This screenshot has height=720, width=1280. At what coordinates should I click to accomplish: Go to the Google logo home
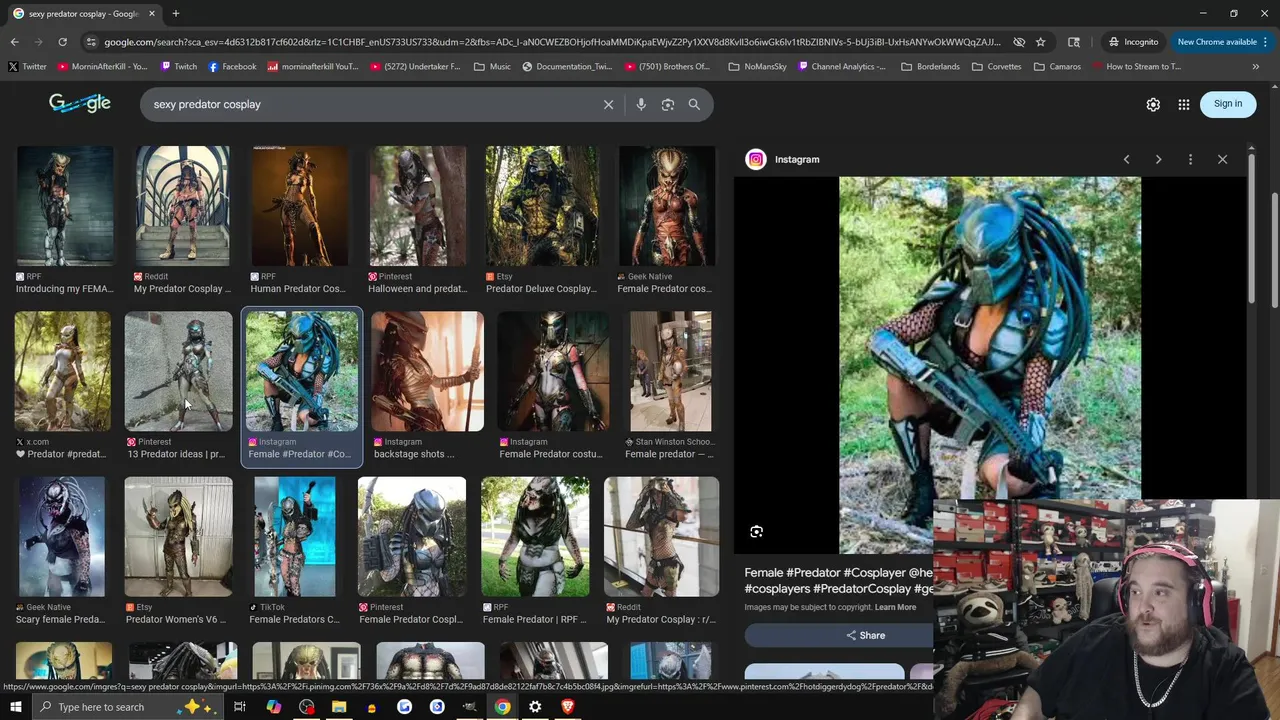pos(80,103)
